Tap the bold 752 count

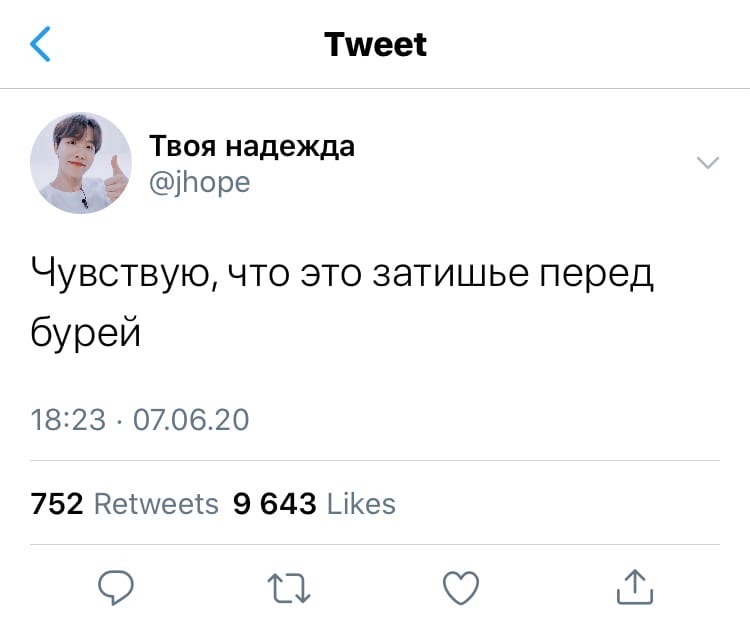57,504
